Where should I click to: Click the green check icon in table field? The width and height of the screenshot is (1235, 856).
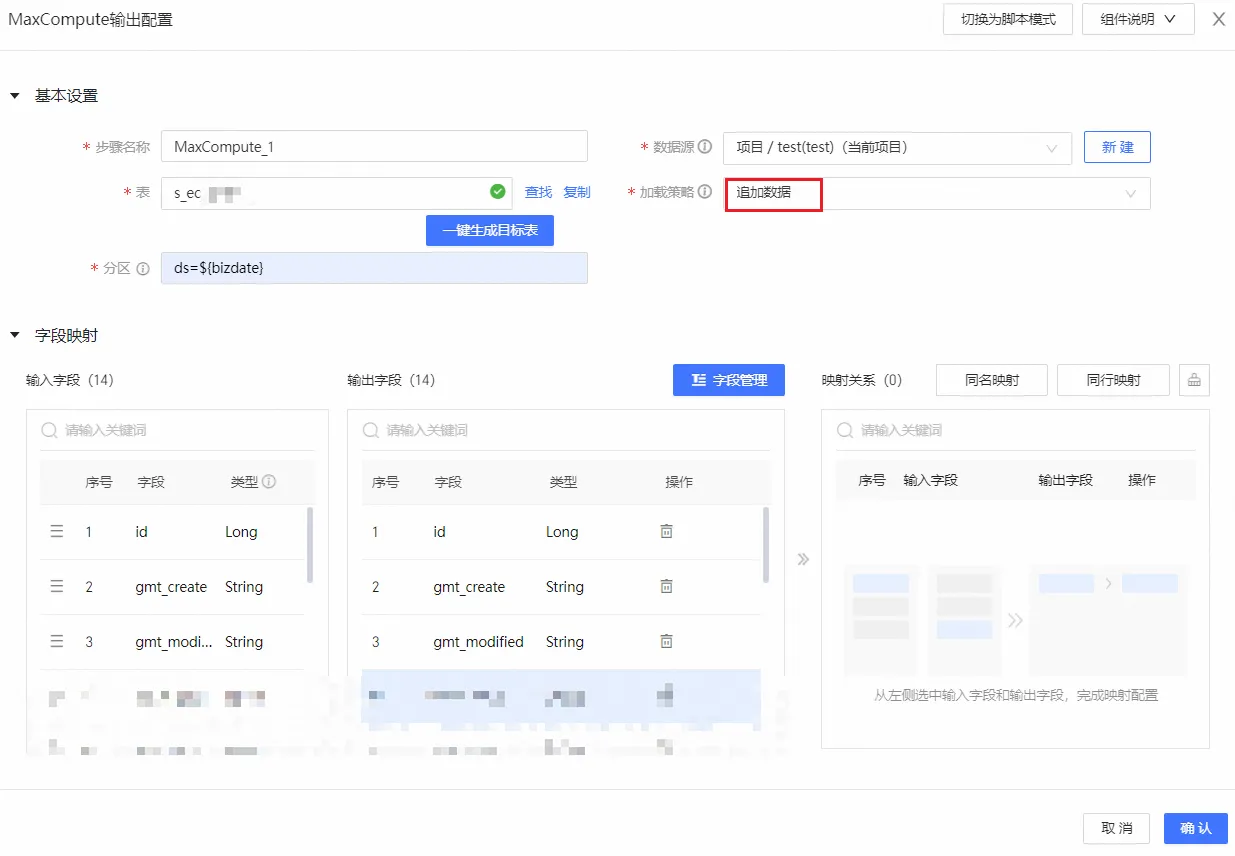(498, 192)
